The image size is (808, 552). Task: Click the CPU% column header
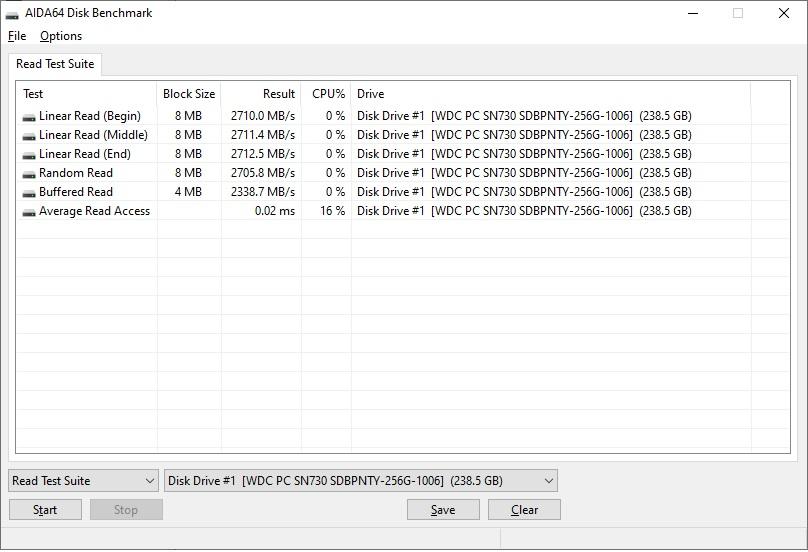tap(326, 94)
